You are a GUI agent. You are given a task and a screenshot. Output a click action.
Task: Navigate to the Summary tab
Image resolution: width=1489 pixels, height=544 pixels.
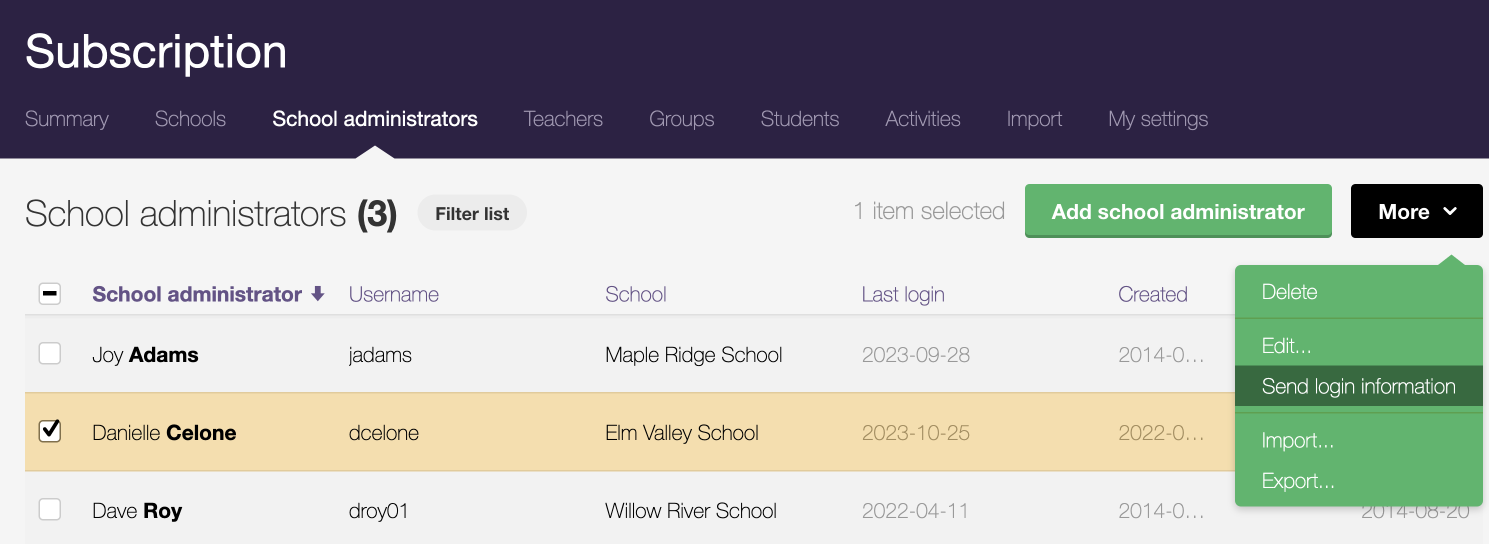(x=67, y=119)
